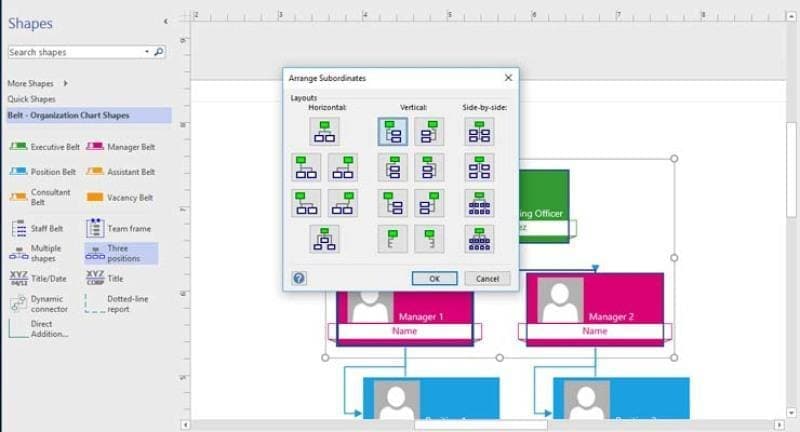Collapse the Shapes panel with the chevron
Screen dimensions: 800x432
tap(165, 21)
